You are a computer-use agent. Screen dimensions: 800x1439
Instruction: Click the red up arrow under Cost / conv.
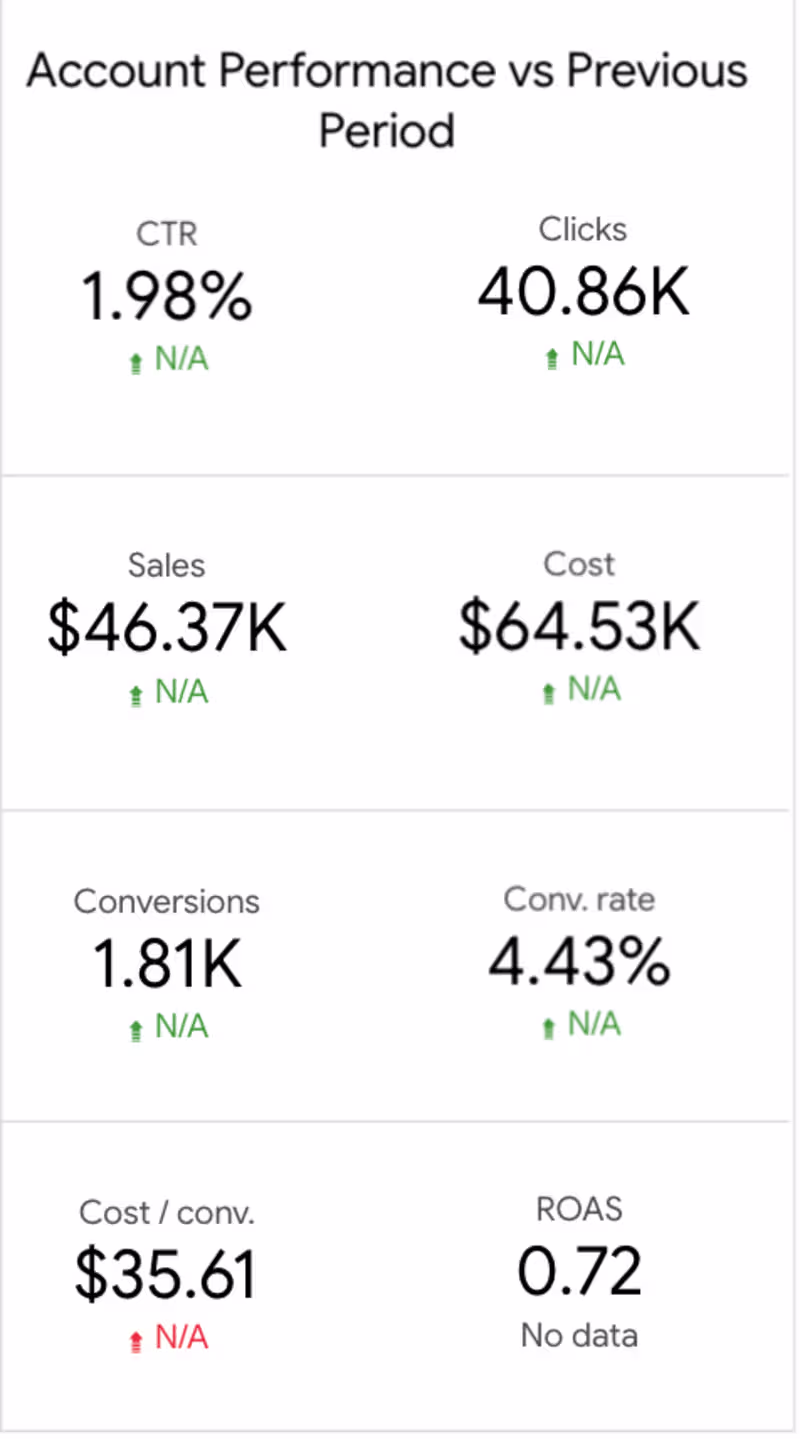point(137,1341)
